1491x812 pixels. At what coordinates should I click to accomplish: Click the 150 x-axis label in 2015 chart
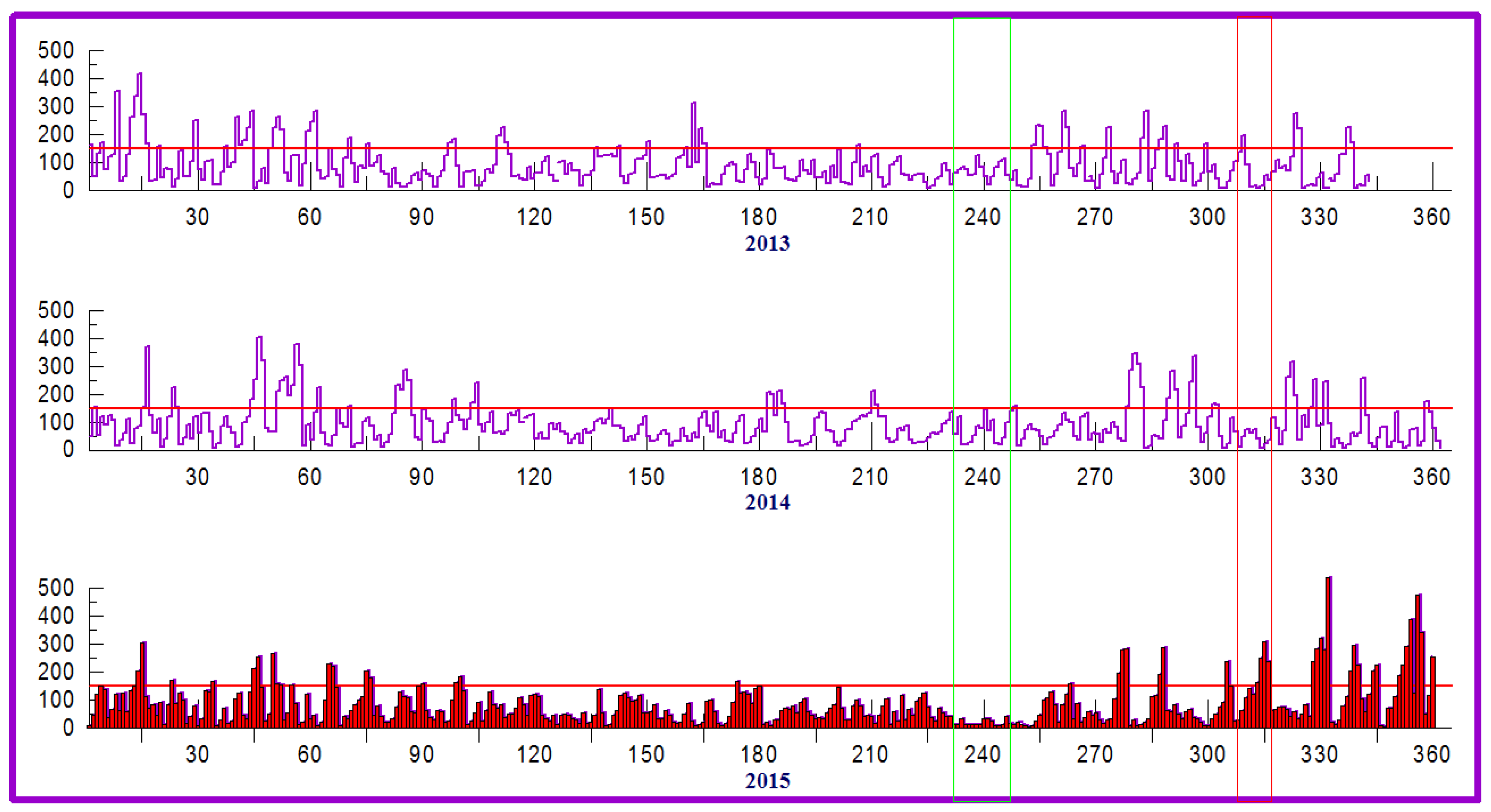pyautogui.click(x=646, y=754)
